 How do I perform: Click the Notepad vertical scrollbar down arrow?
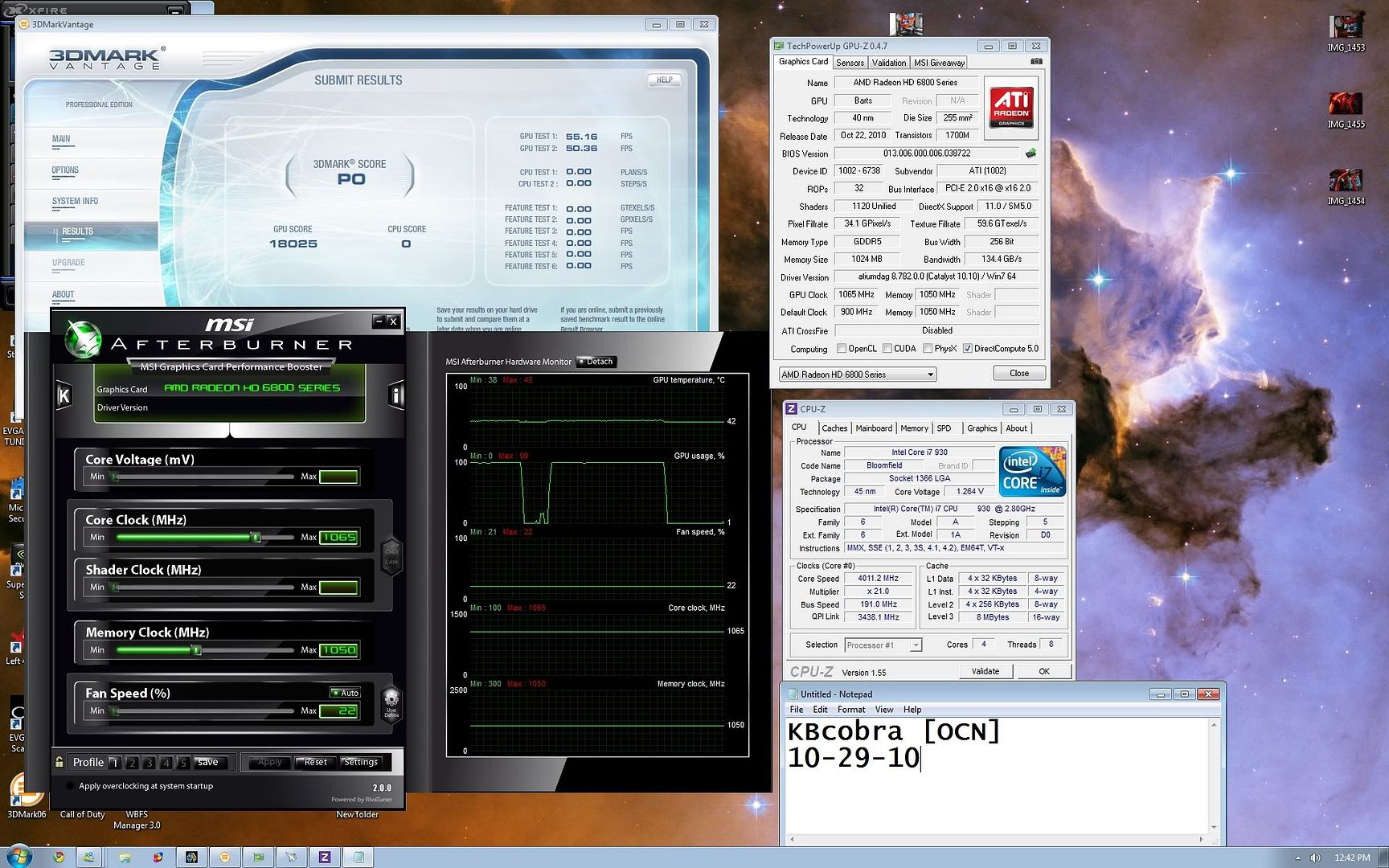[x=1214, y=827]
